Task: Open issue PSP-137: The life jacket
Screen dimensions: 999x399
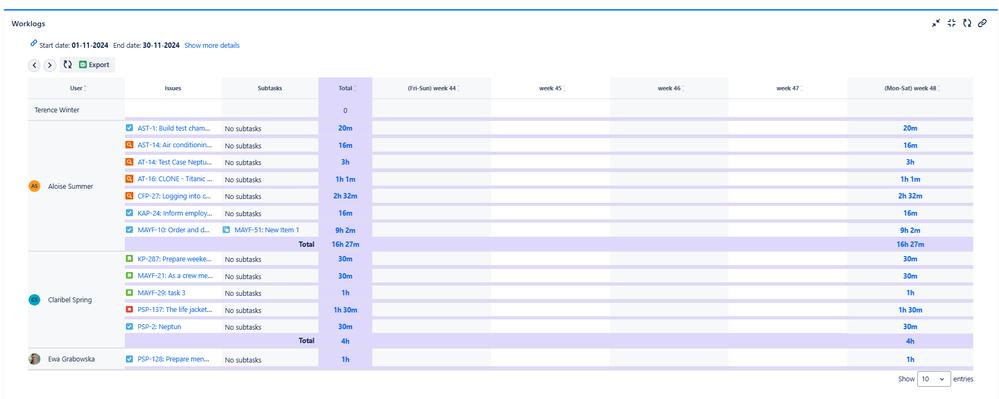Action: pos(175,310)
